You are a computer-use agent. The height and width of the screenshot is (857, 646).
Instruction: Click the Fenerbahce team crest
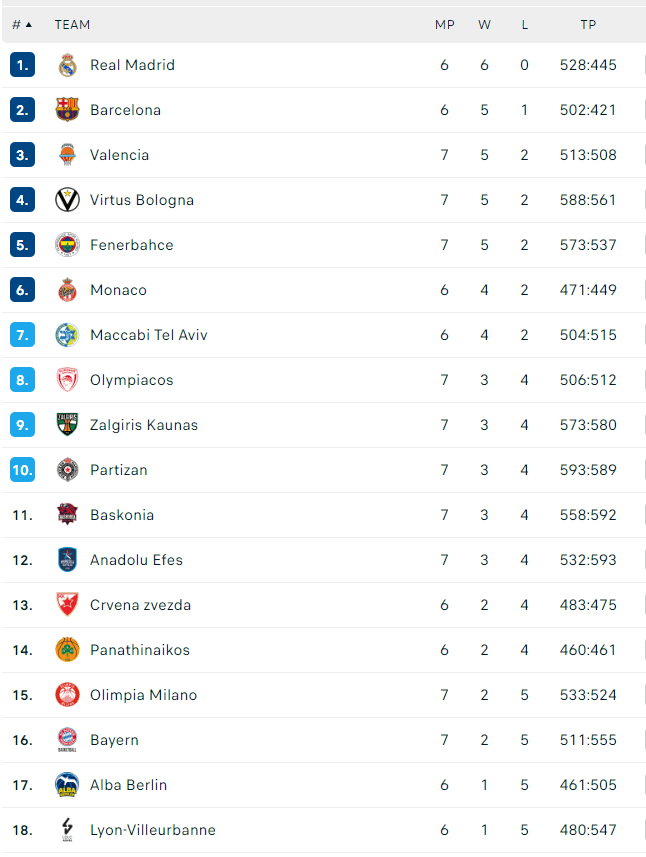pos(67,245)
